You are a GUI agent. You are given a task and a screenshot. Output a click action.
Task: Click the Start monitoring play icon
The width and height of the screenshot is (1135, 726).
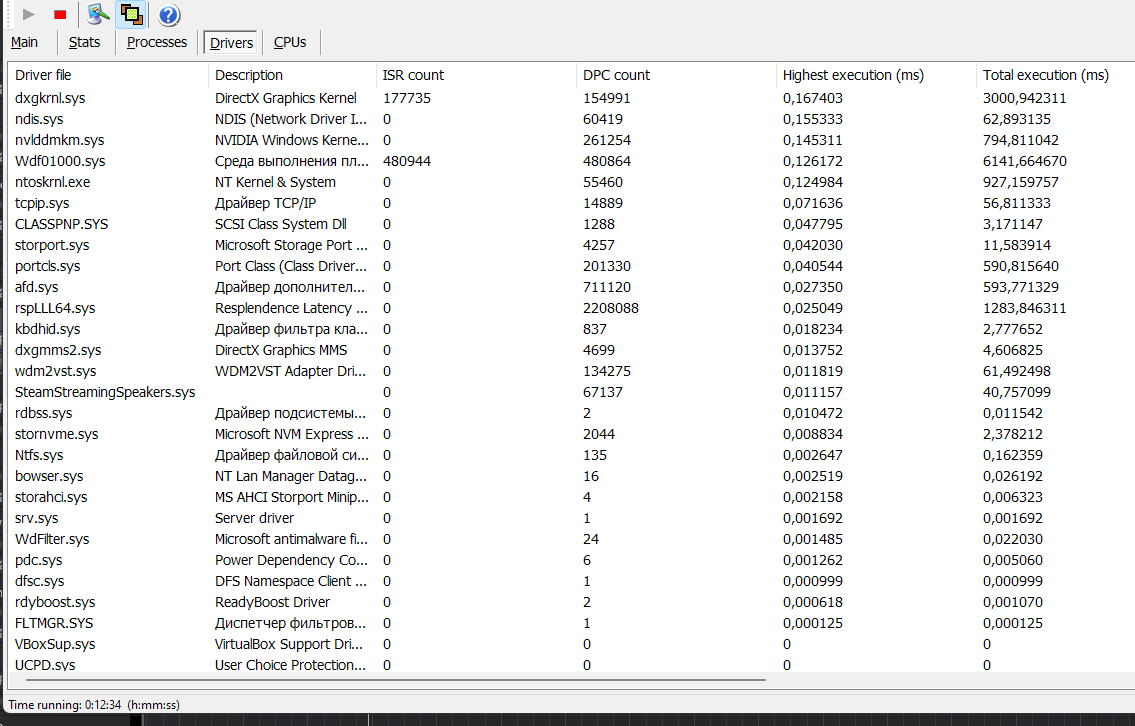(29, 14)
